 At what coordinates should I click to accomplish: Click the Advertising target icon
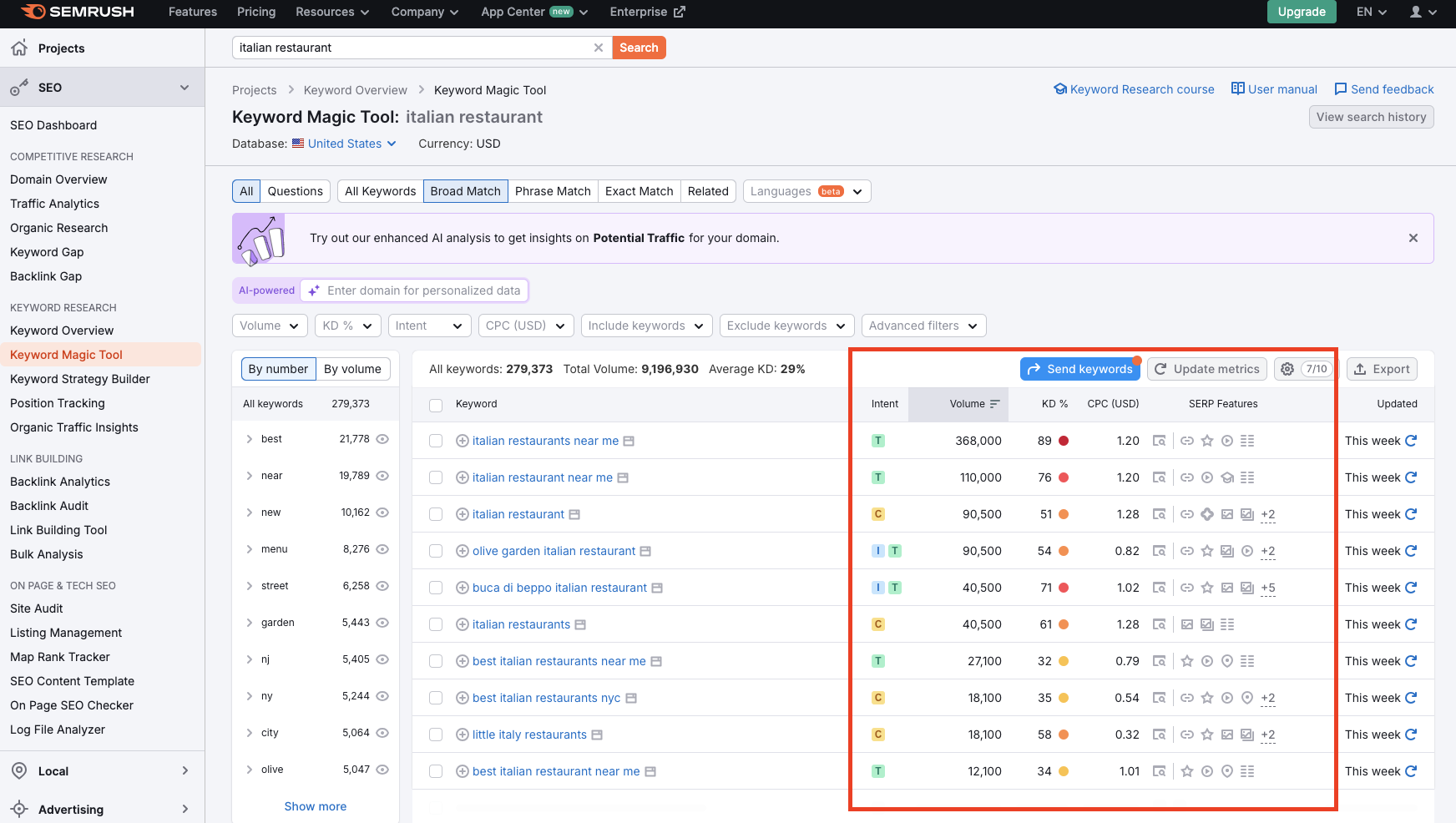coord(19,809)
